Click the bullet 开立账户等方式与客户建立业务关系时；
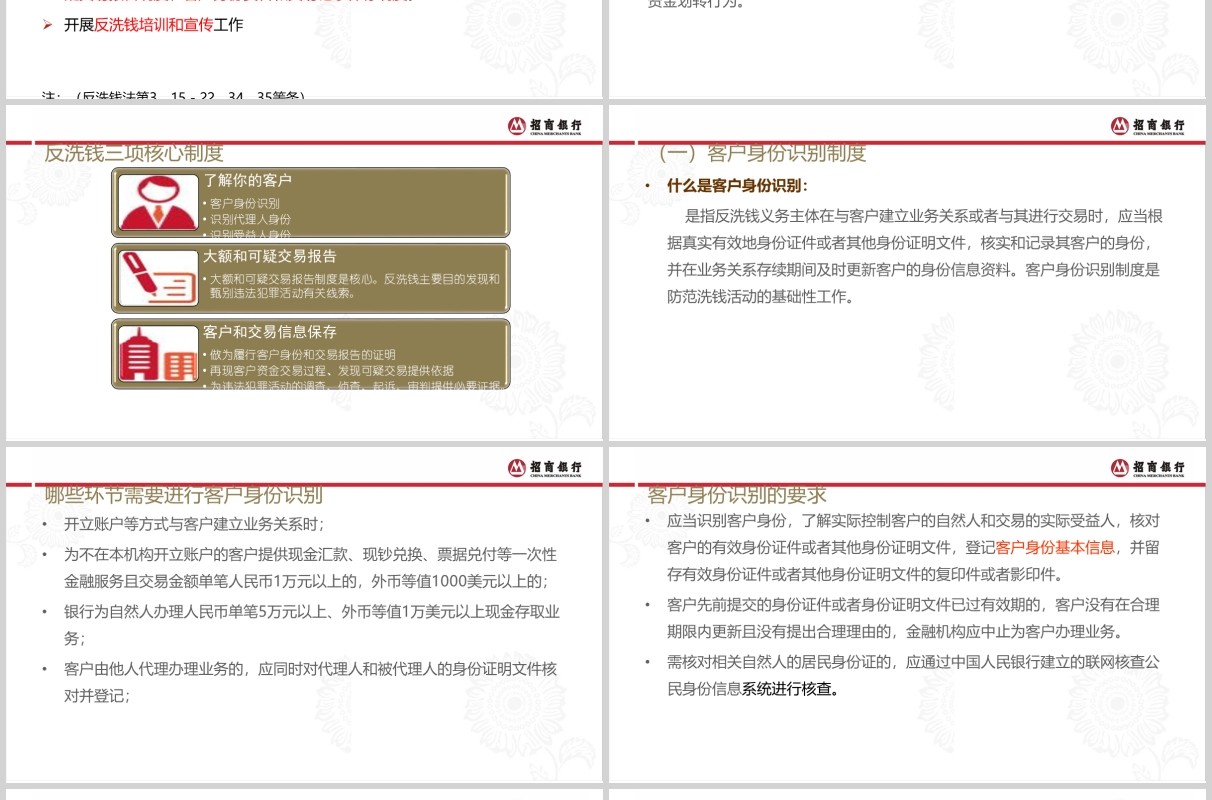1212x800 pixels. (x=194, y=524)
